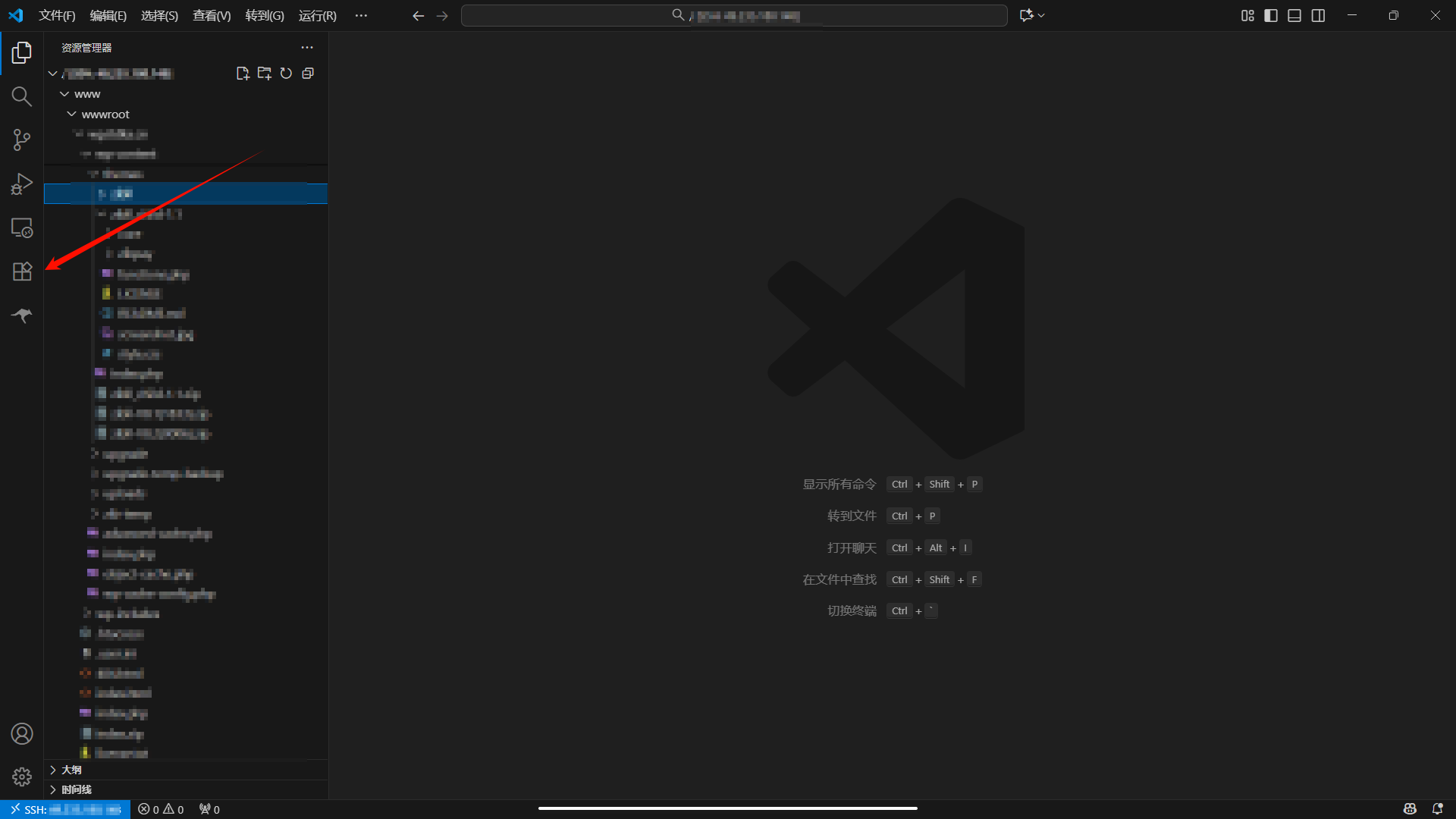The image size is (1456, 819).
Task: Toggle the primary side bar visibility
Action: (1271, 15)
